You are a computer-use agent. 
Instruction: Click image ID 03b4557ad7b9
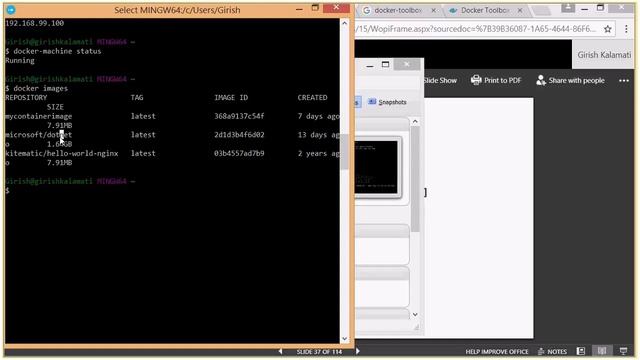(239, 153)
